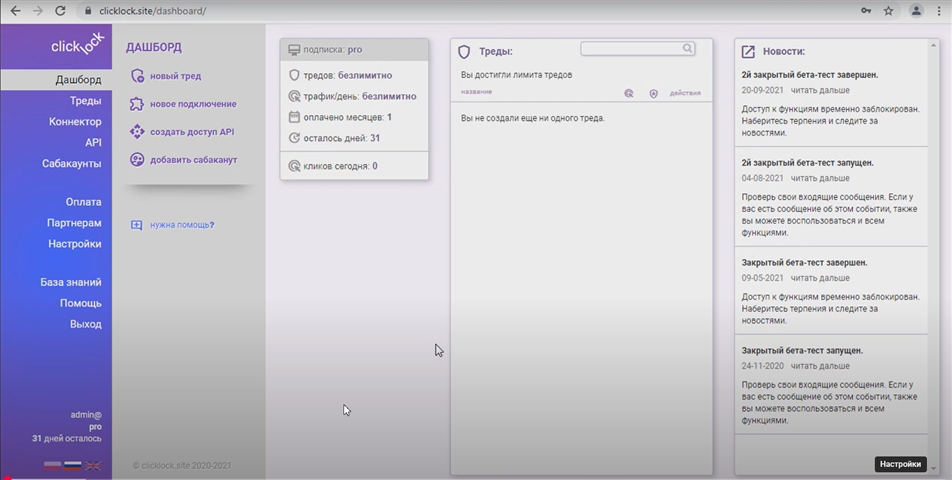Click the external-link icon beside Новости

pyautogui.click(x=747, y=51)
